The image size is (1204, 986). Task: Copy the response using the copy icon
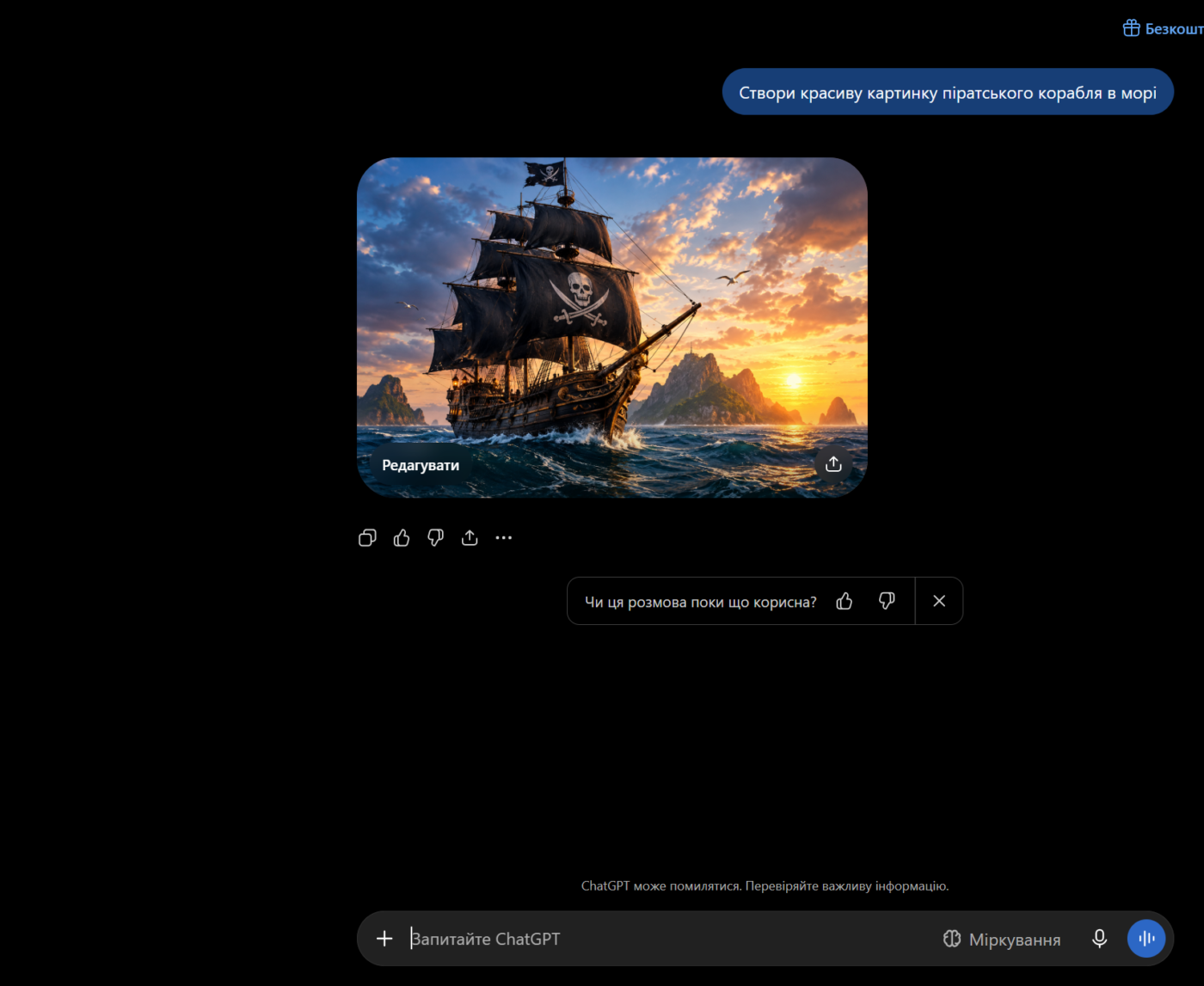pos(367,538)
